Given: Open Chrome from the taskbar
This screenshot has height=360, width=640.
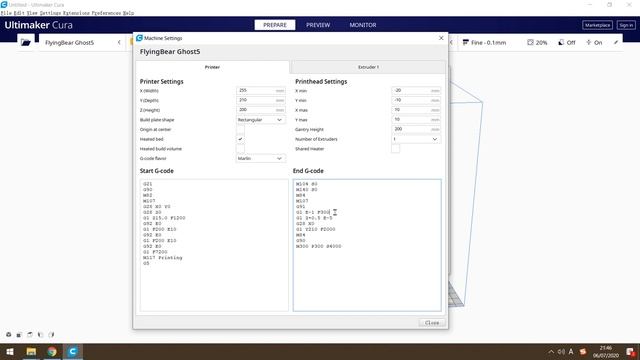Looking at the screenshot, I should (x=52, y=351).
